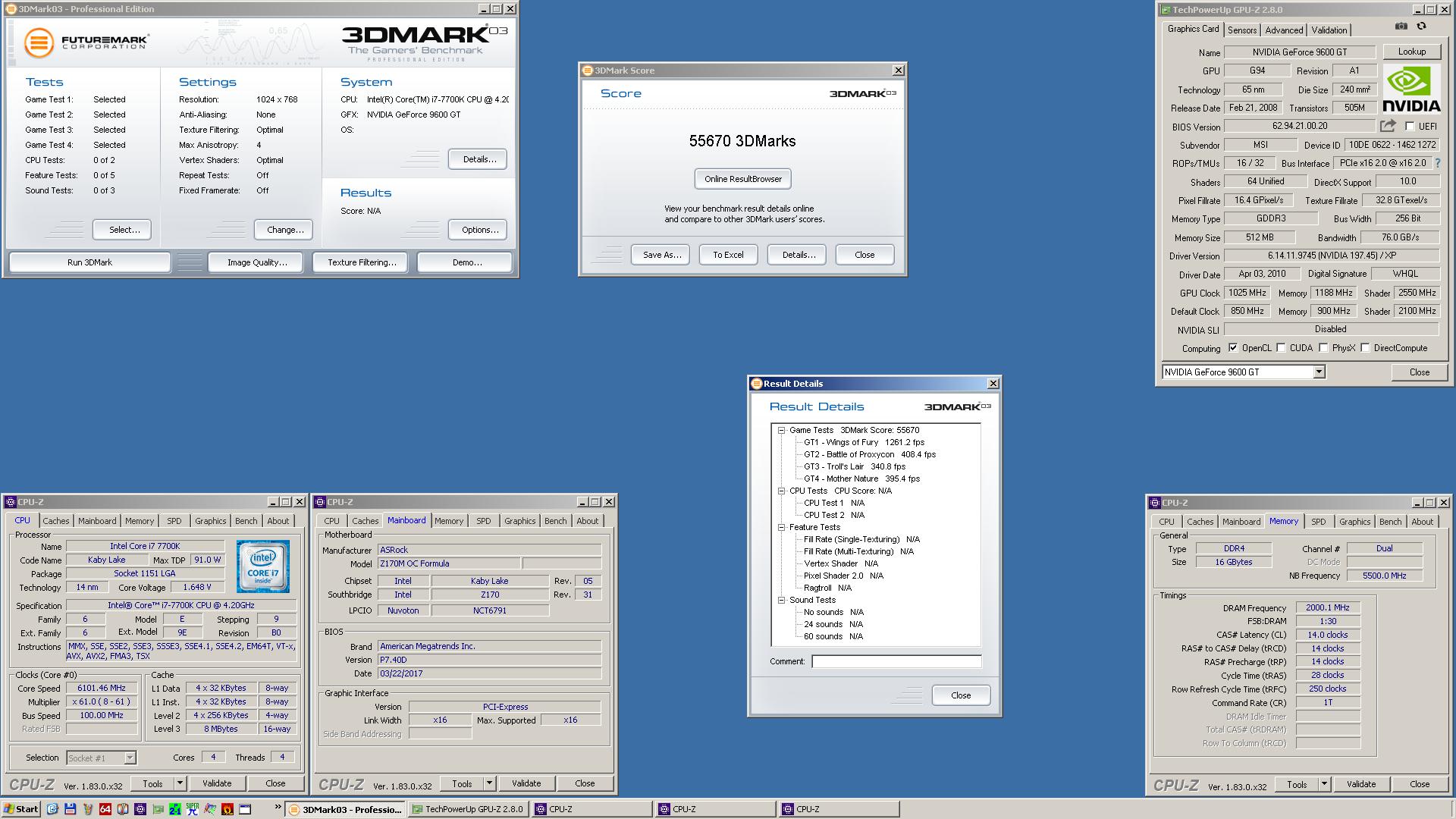Open the Windows Start button
The height and width of the screenshot is (819, 1456).
[20, 809]
